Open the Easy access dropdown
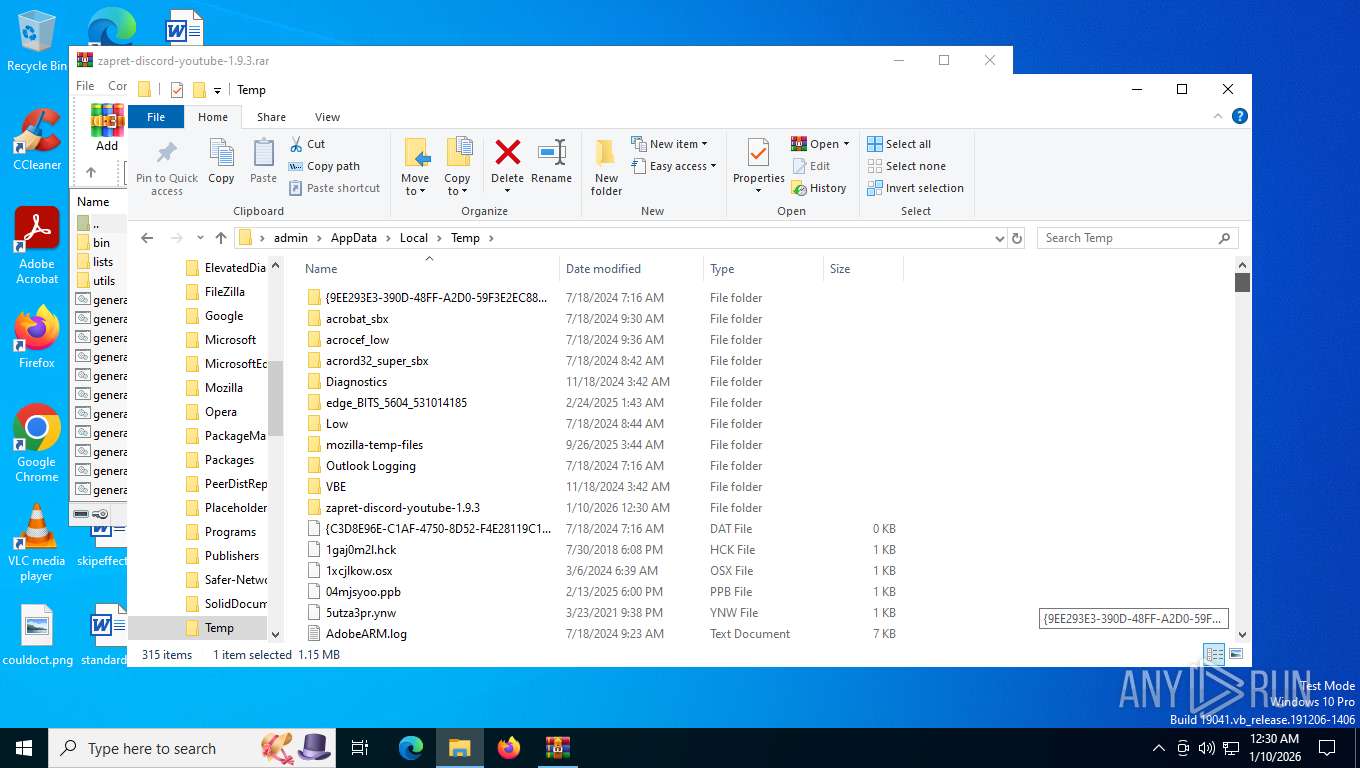Viewport: 1360px width, 768px height. coord(673,166)
